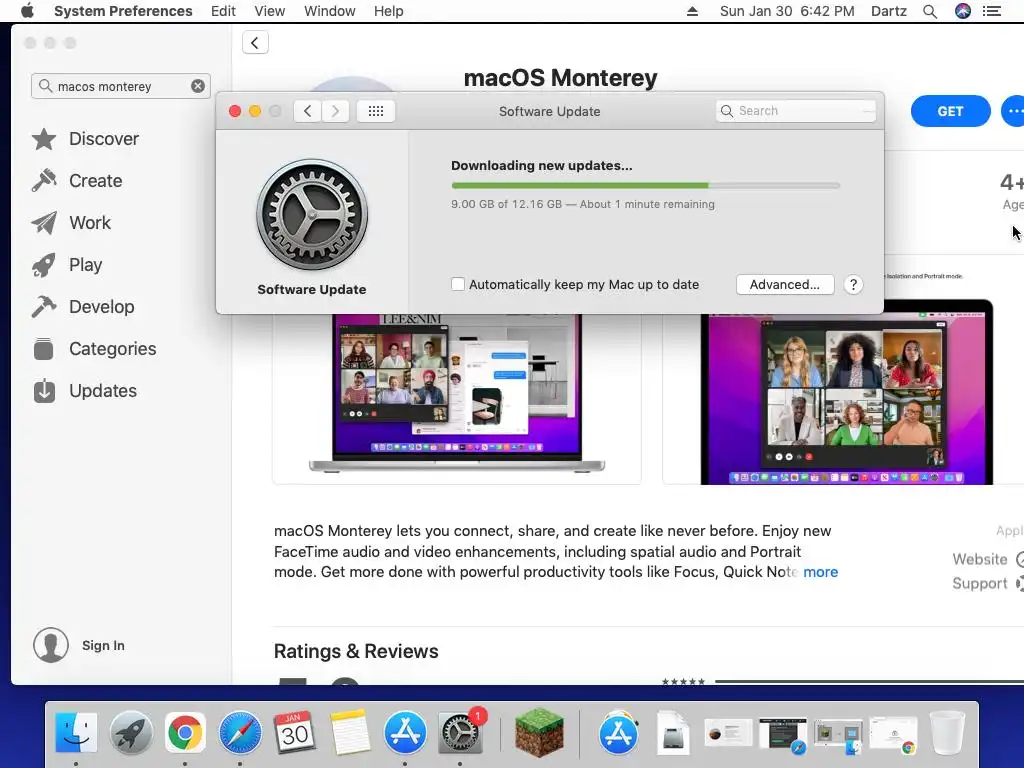Click the App Store search field
1024x768 pixels.
(x=121, y=86)
